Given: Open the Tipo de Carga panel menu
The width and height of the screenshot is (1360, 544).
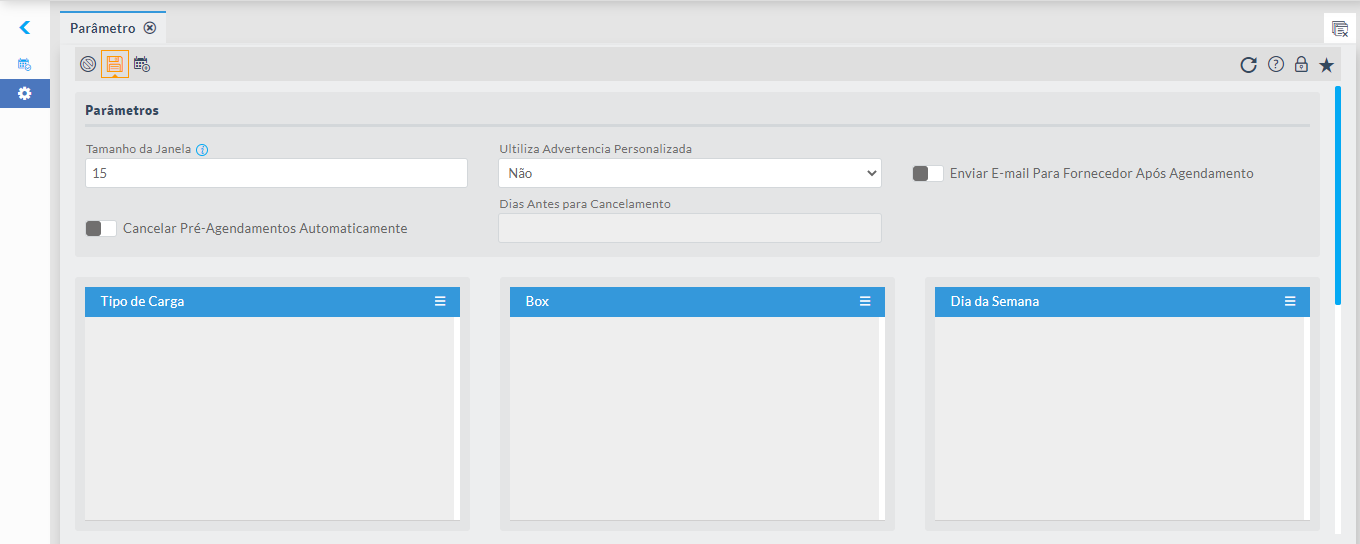Looking at the screenshot, I should coord(440,301).
